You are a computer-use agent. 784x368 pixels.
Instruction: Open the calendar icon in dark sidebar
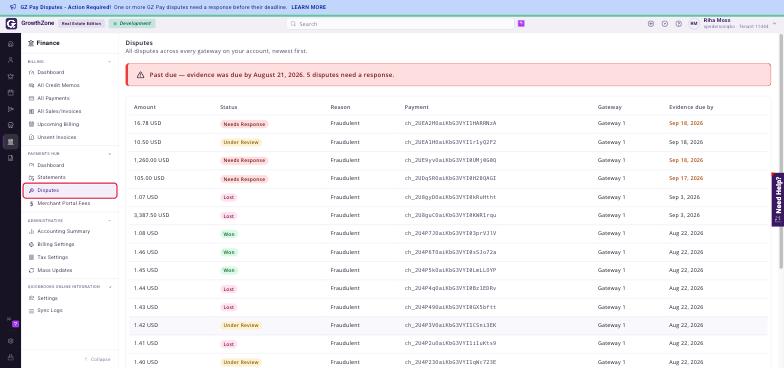(x=10, y=92)
